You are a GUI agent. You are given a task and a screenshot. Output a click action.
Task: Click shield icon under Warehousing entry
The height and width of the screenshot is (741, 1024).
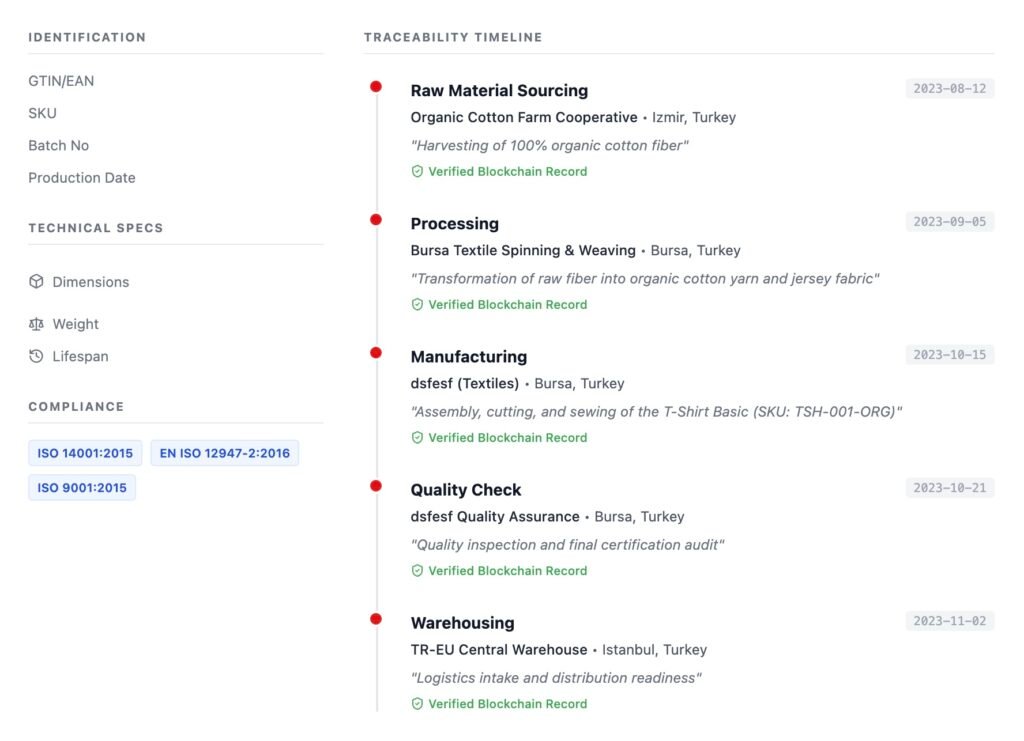point(418,703)
